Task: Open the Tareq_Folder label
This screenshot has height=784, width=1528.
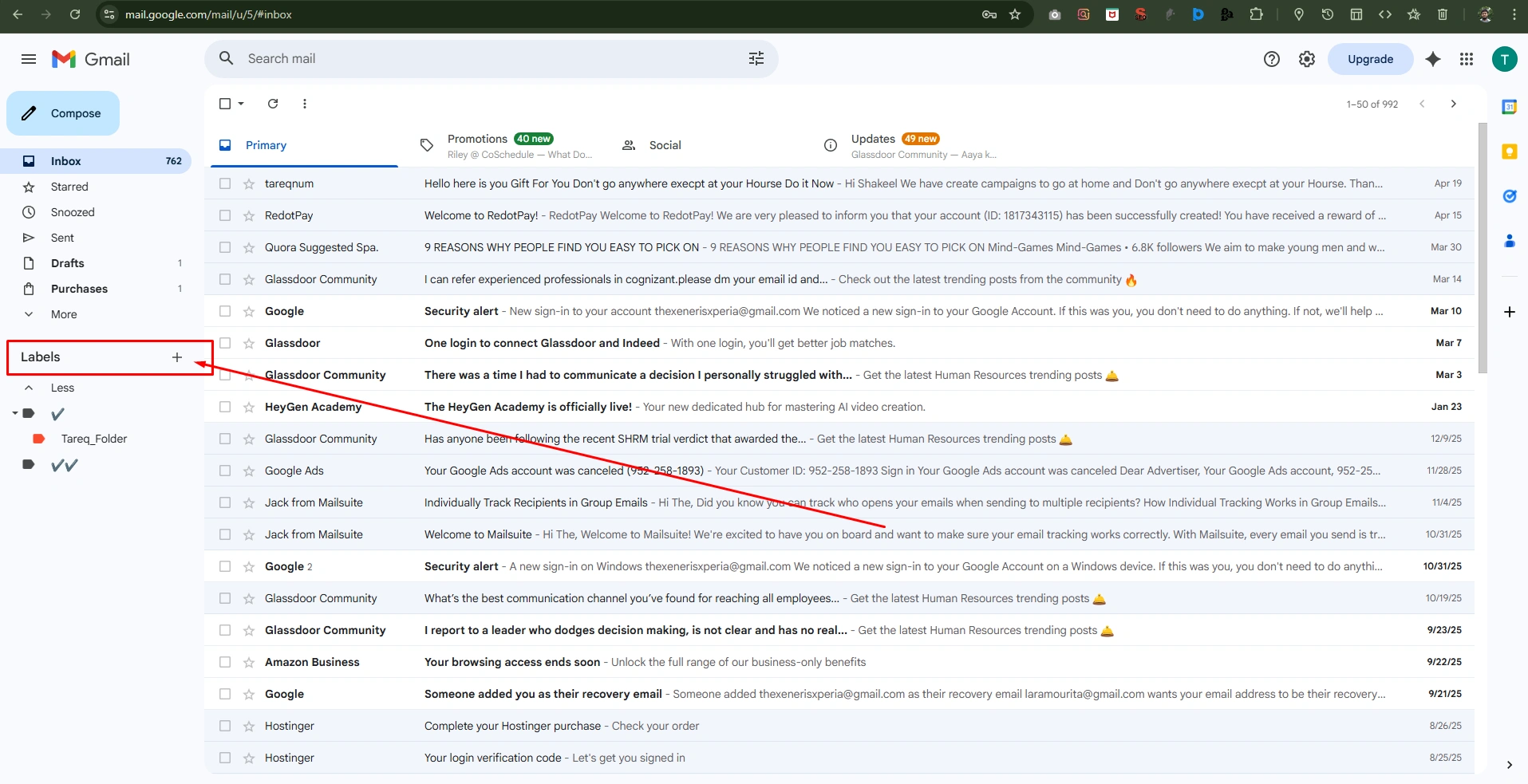Action: tap(94, 439)
